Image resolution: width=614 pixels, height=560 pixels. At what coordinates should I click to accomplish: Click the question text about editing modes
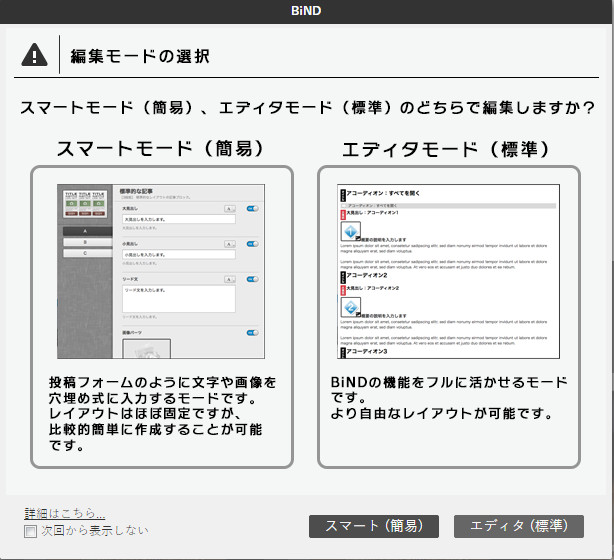tap(307, 107)
